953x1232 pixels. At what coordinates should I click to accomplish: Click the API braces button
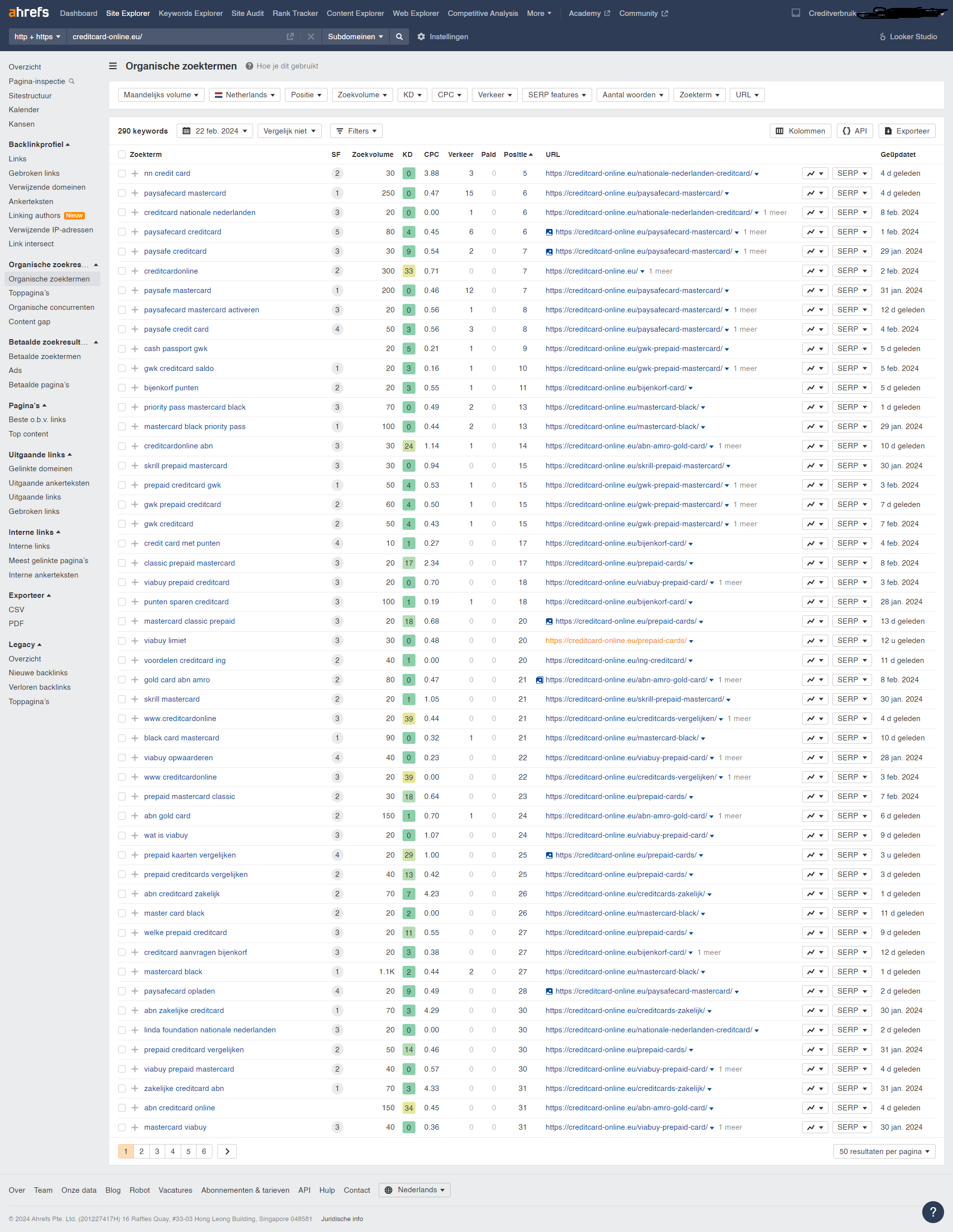point(855,131)
